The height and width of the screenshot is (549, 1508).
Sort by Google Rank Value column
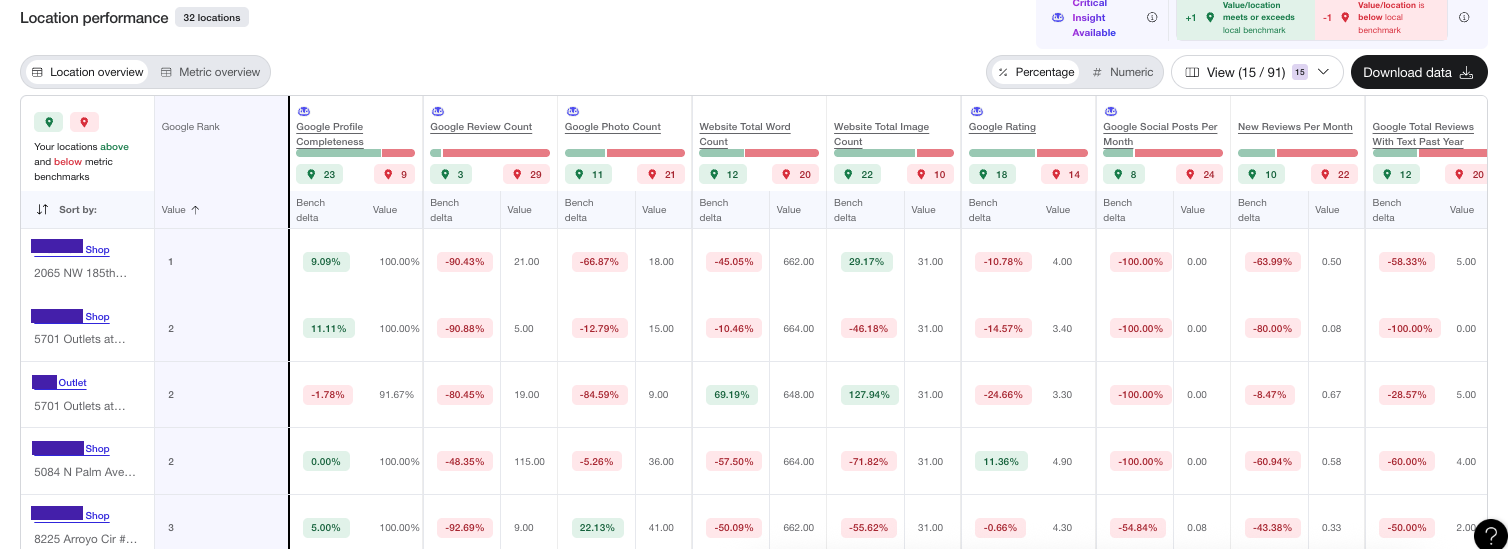(181, 210)
